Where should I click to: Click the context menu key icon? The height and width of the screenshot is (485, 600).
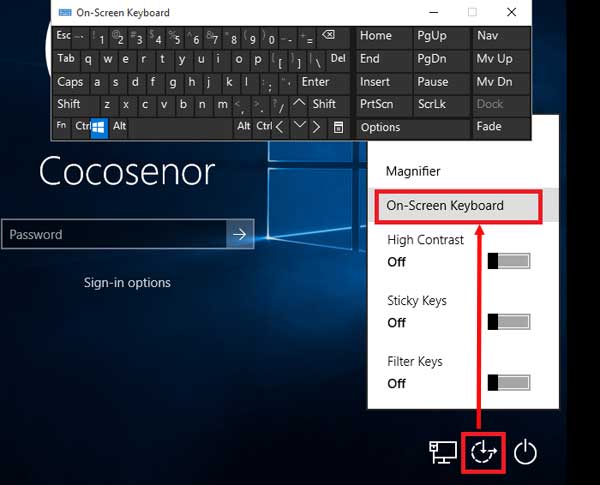[338, 127]
